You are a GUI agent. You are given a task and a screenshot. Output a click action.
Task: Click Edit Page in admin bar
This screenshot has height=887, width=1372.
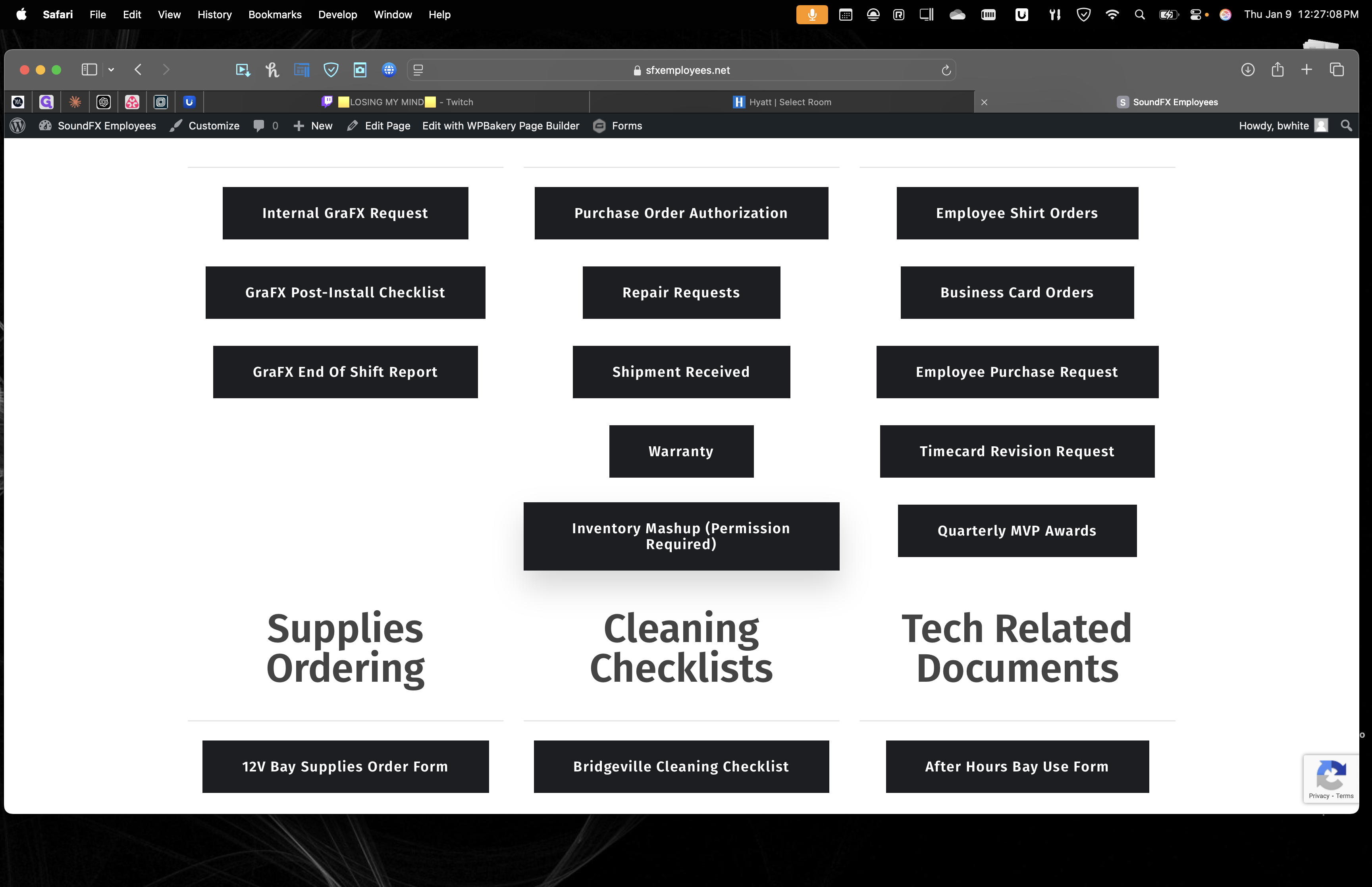click(379, 125)
